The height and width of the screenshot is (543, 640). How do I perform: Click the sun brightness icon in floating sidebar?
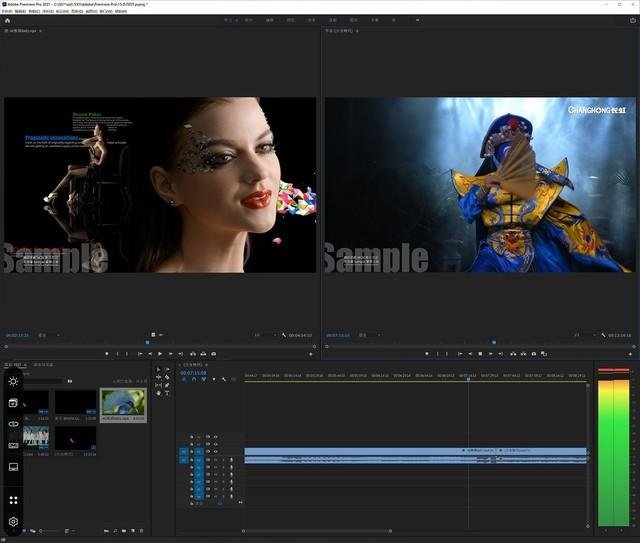[13, 382]
